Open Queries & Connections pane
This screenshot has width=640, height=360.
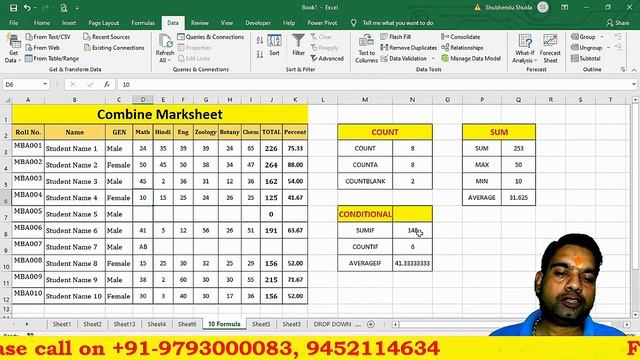tap(211, 37)
